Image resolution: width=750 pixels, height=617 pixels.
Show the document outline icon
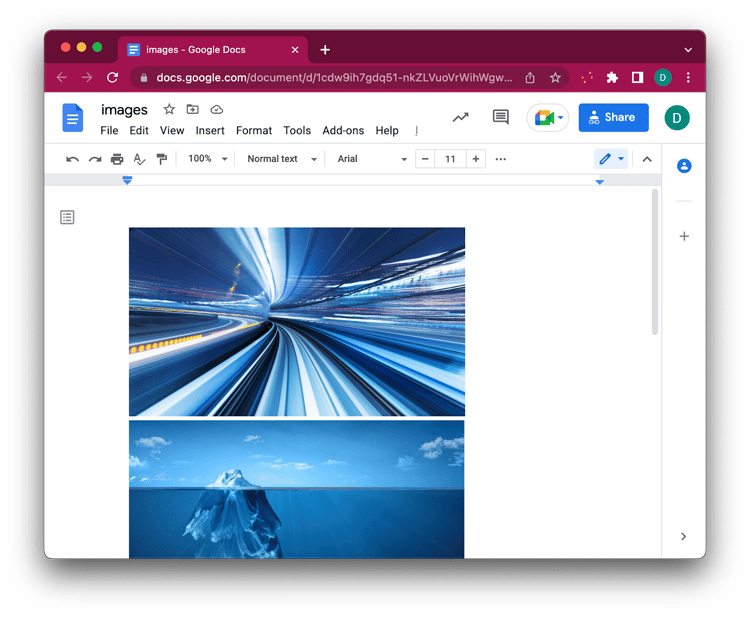pos(67,217)
